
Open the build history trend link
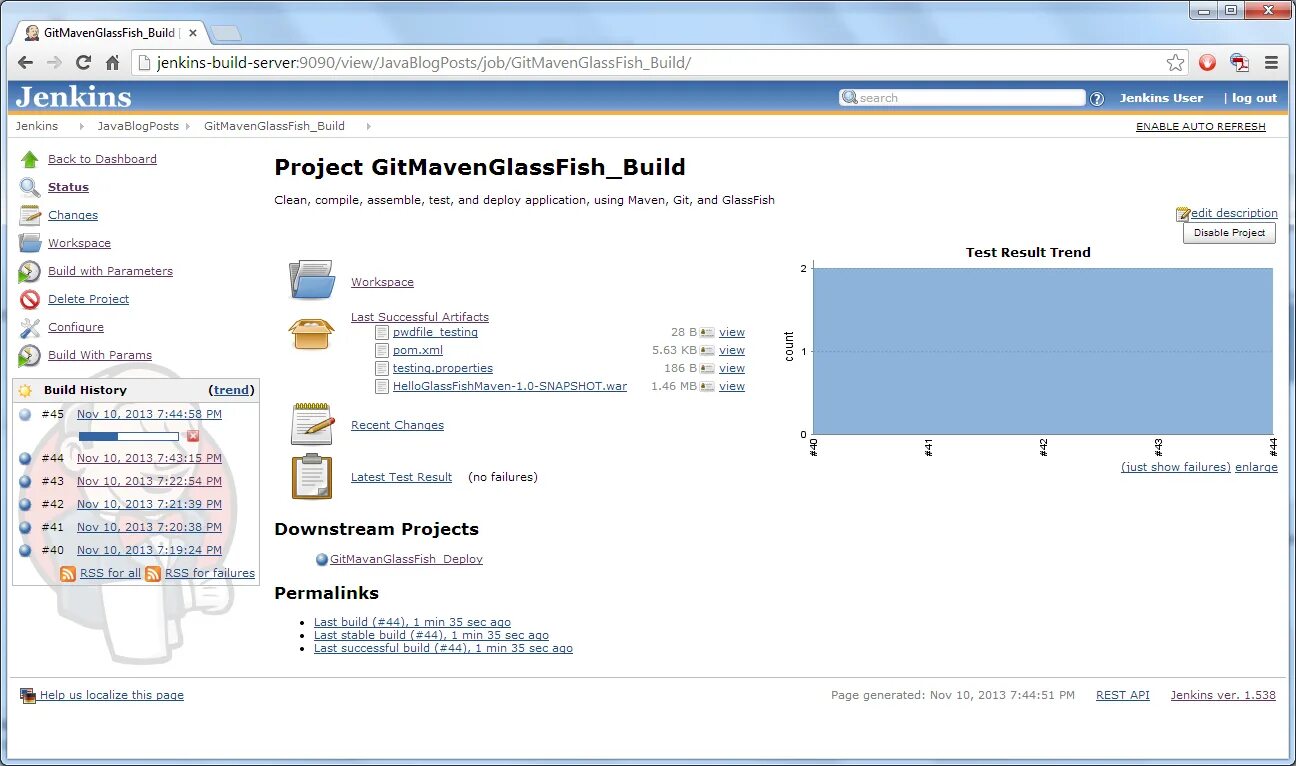point(232,390)
